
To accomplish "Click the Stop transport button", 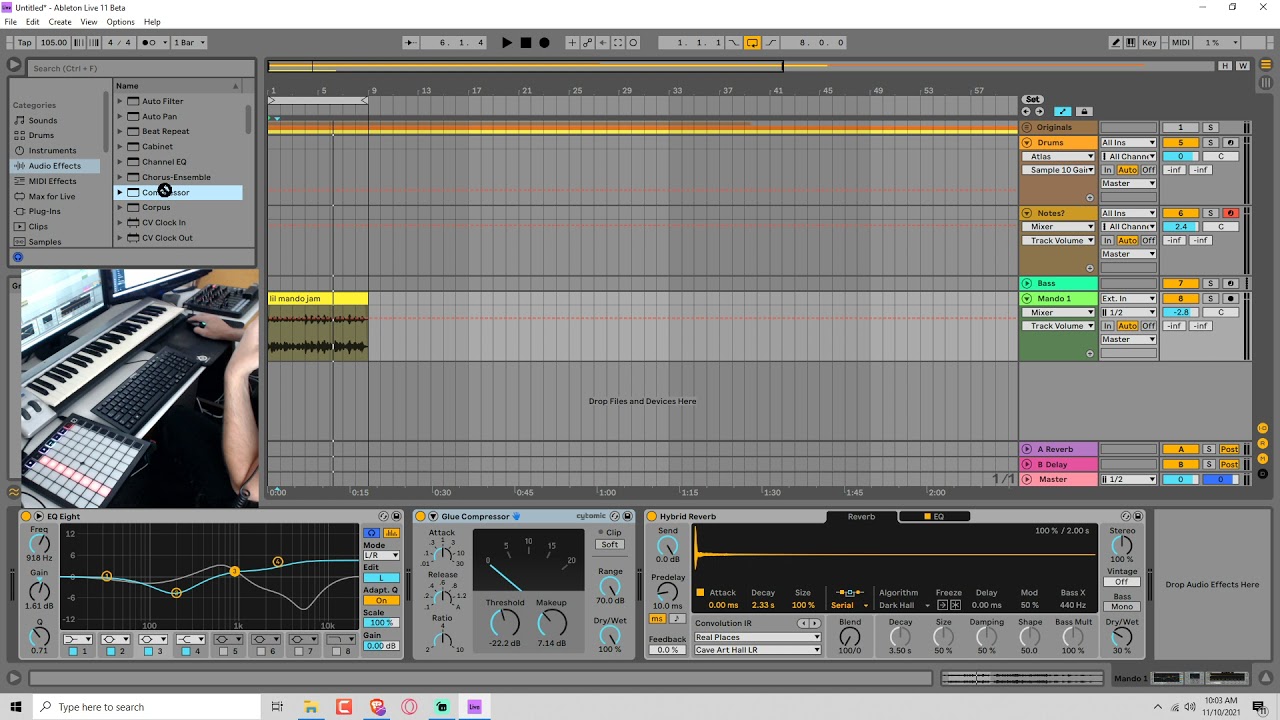I will pyautogui.click(x=526, y=43).
